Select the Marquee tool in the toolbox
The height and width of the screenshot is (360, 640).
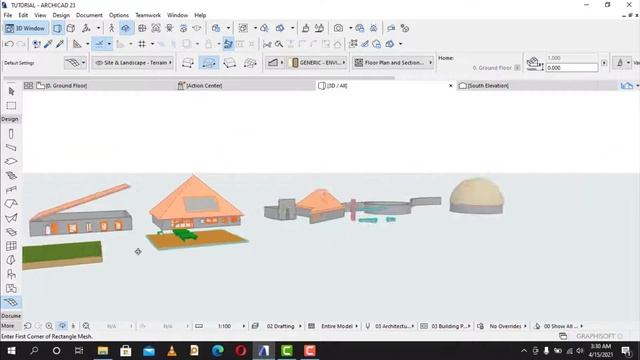[x=11, y=106]
